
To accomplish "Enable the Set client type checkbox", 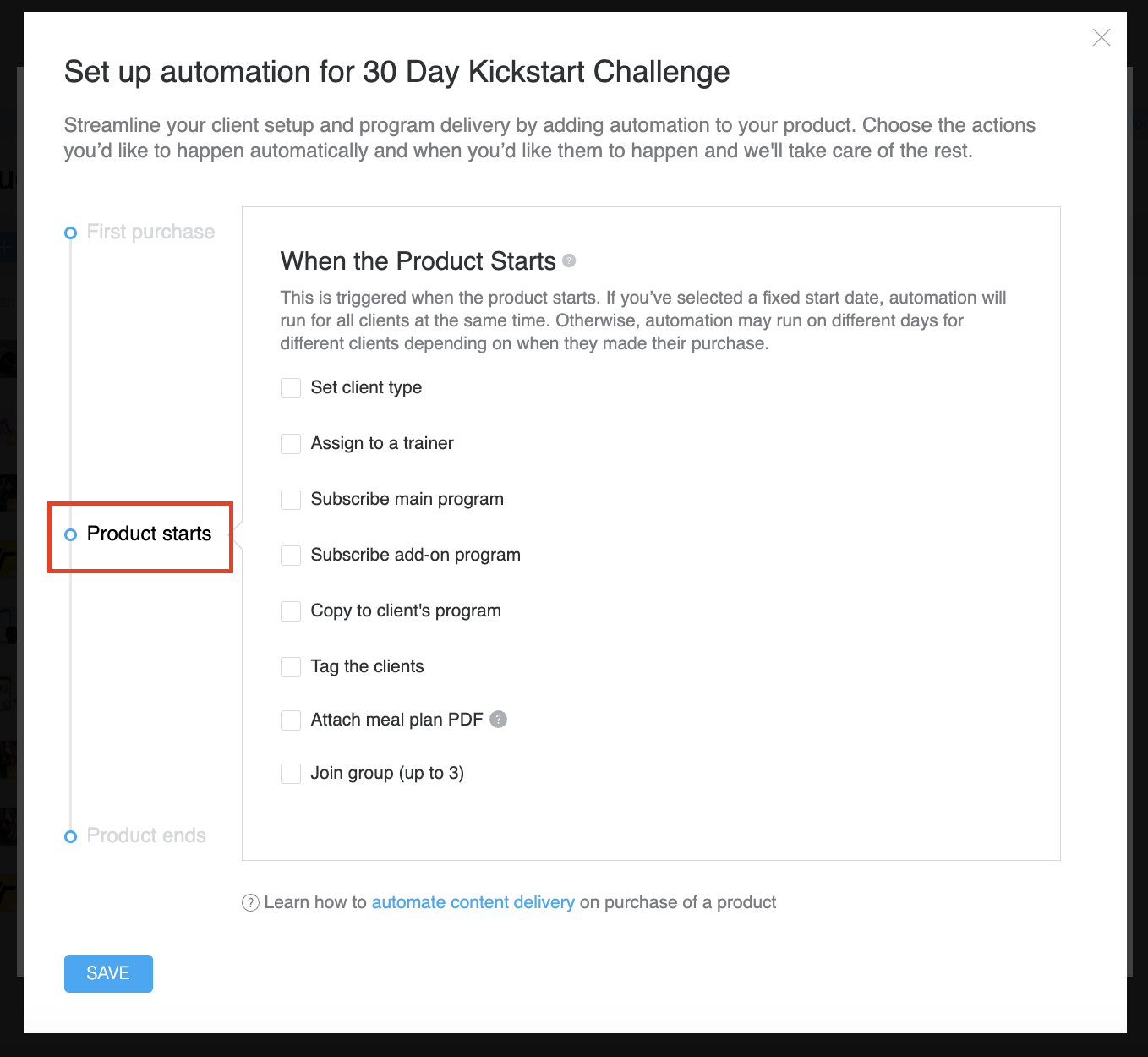I will [x=291, y=388].
